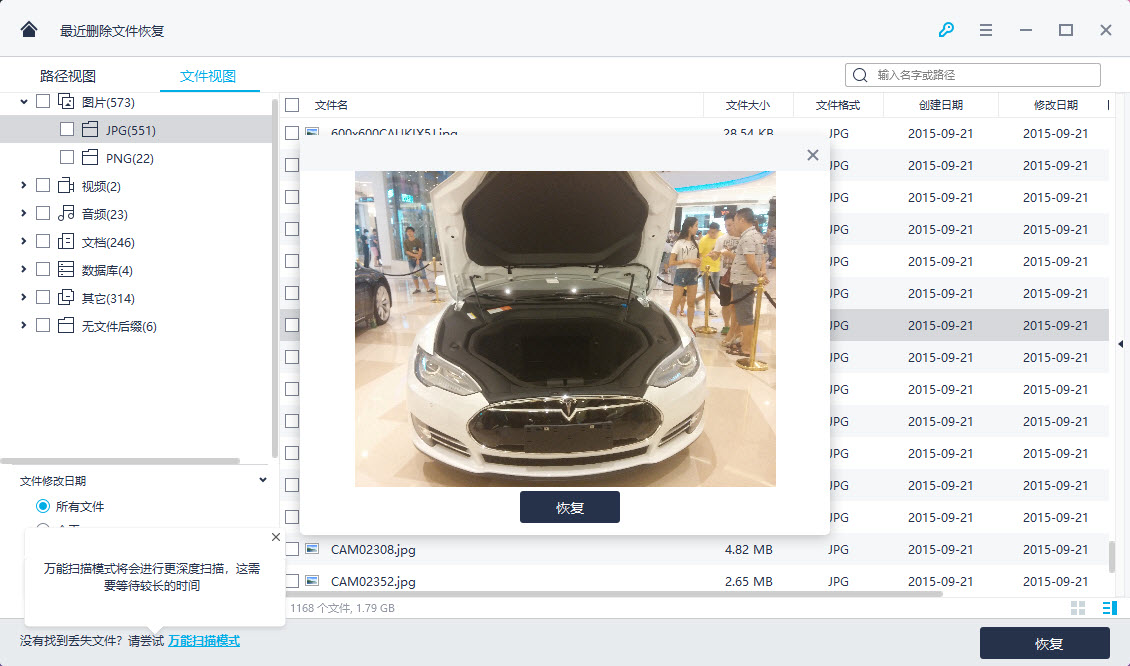Click the key activation icon
Image resolution: width=1130 pixels, height=666 pixels.
tap(946, 30)
